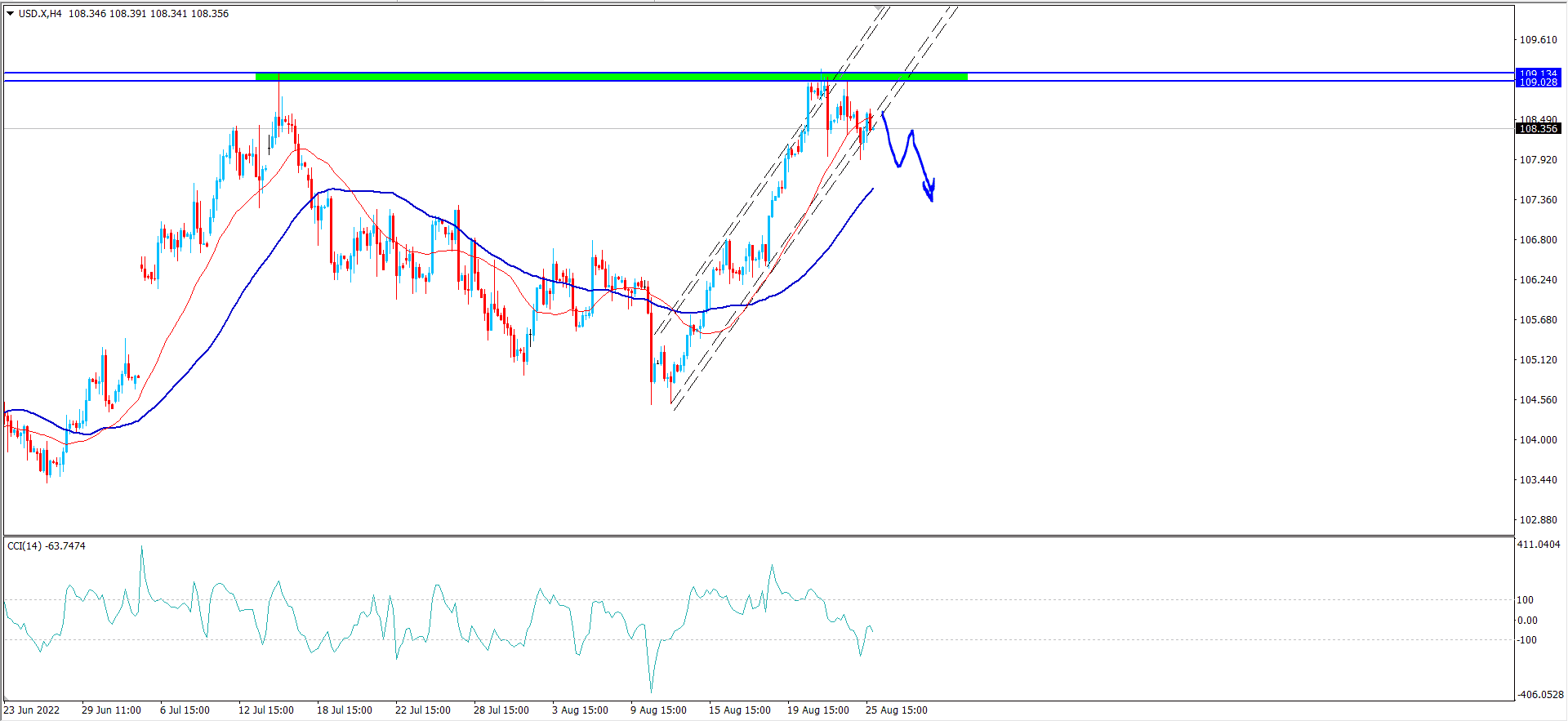Click the 104.000 price scale label
Screen dimensions: 1568x721
[1538, 440]
